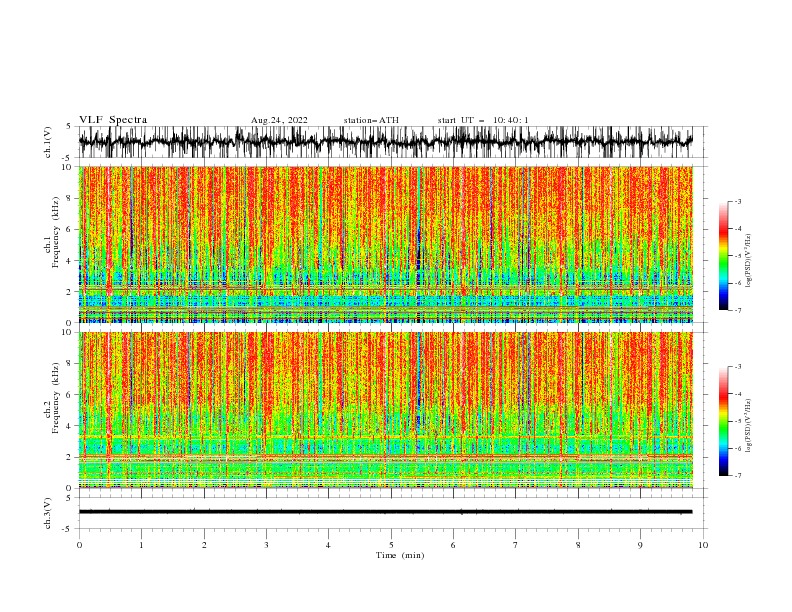Click the "ch.1(V)" axis label
The width and height of the screenshot is (792, 612).
(x=47, y=142)
